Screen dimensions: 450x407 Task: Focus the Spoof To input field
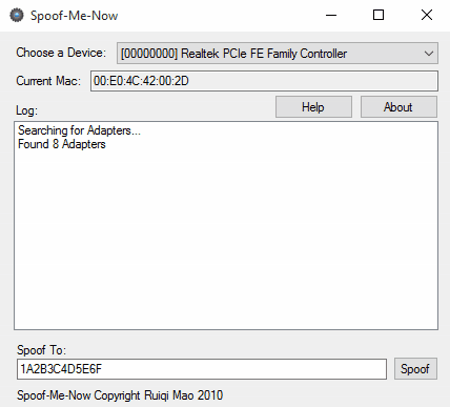[202, 369]
